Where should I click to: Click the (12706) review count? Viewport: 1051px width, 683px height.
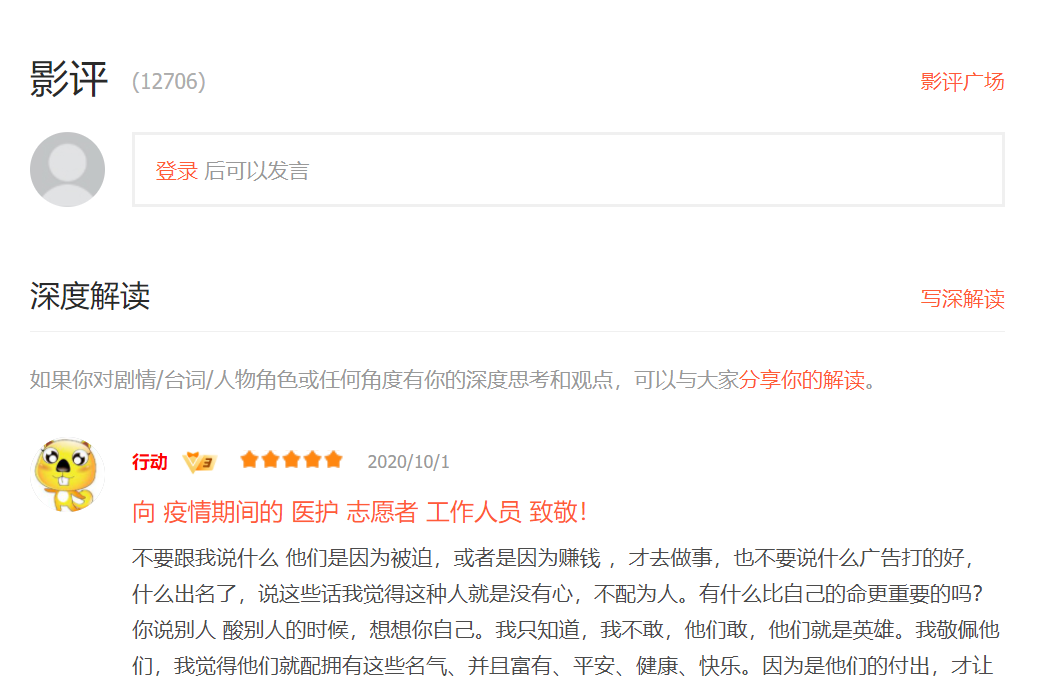click(168, 82)
